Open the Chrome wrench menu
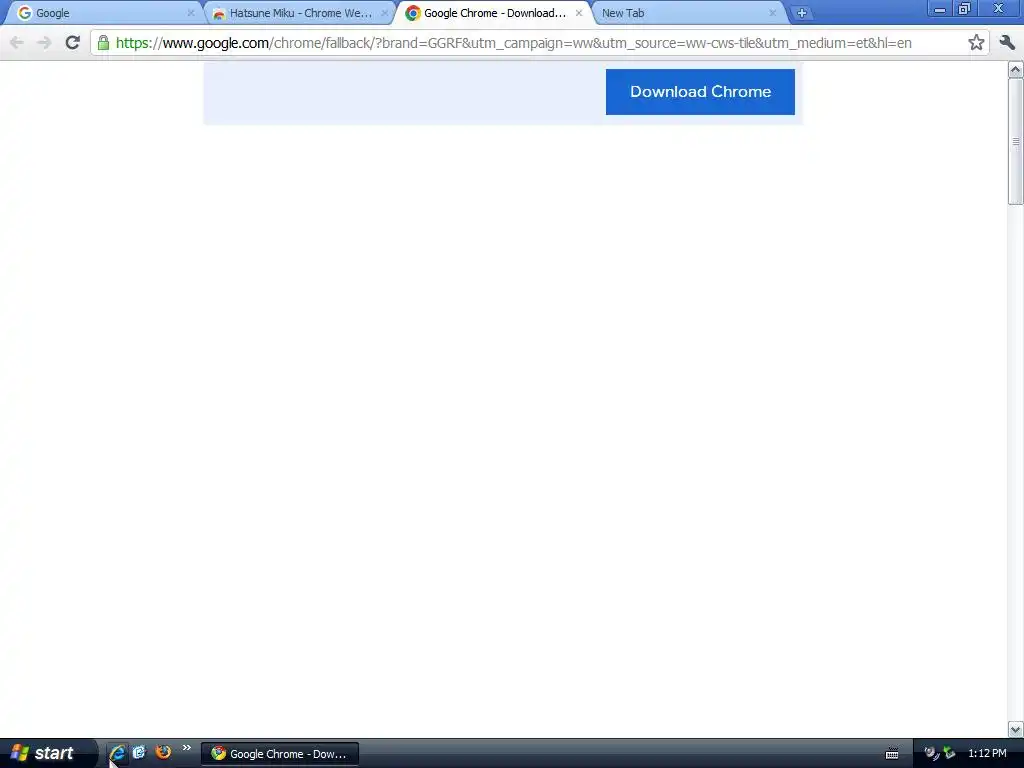This screenshot has height=768, width=1024. click(x=1007, y=43)
